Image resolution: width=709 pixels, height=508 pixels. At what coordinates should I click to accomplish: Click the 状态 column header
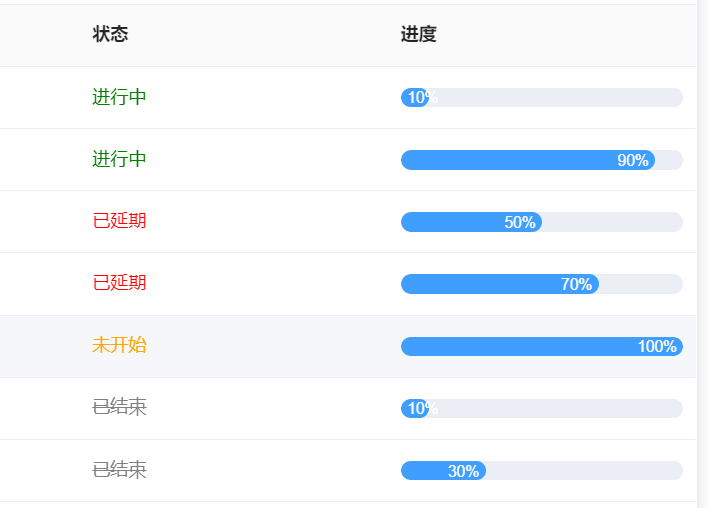click(x=110, y=35)
